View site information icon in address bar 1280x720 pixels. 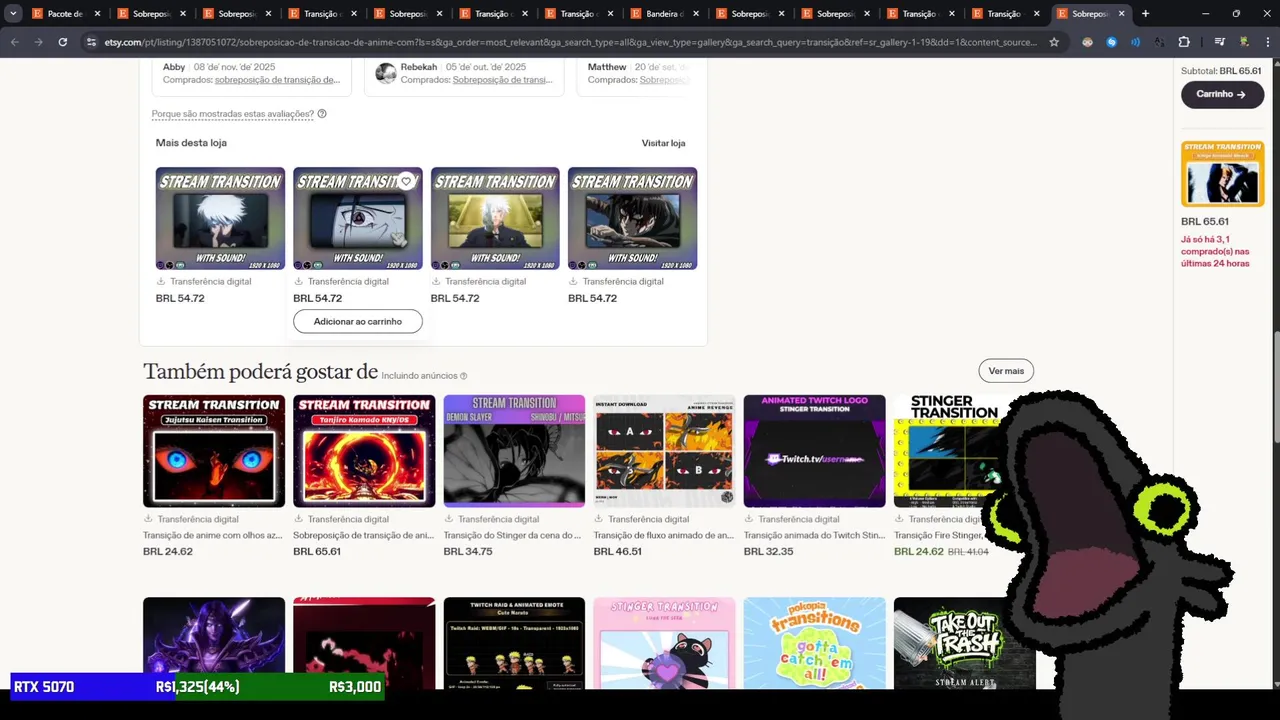pyautogui.click(x=91, y=42)
